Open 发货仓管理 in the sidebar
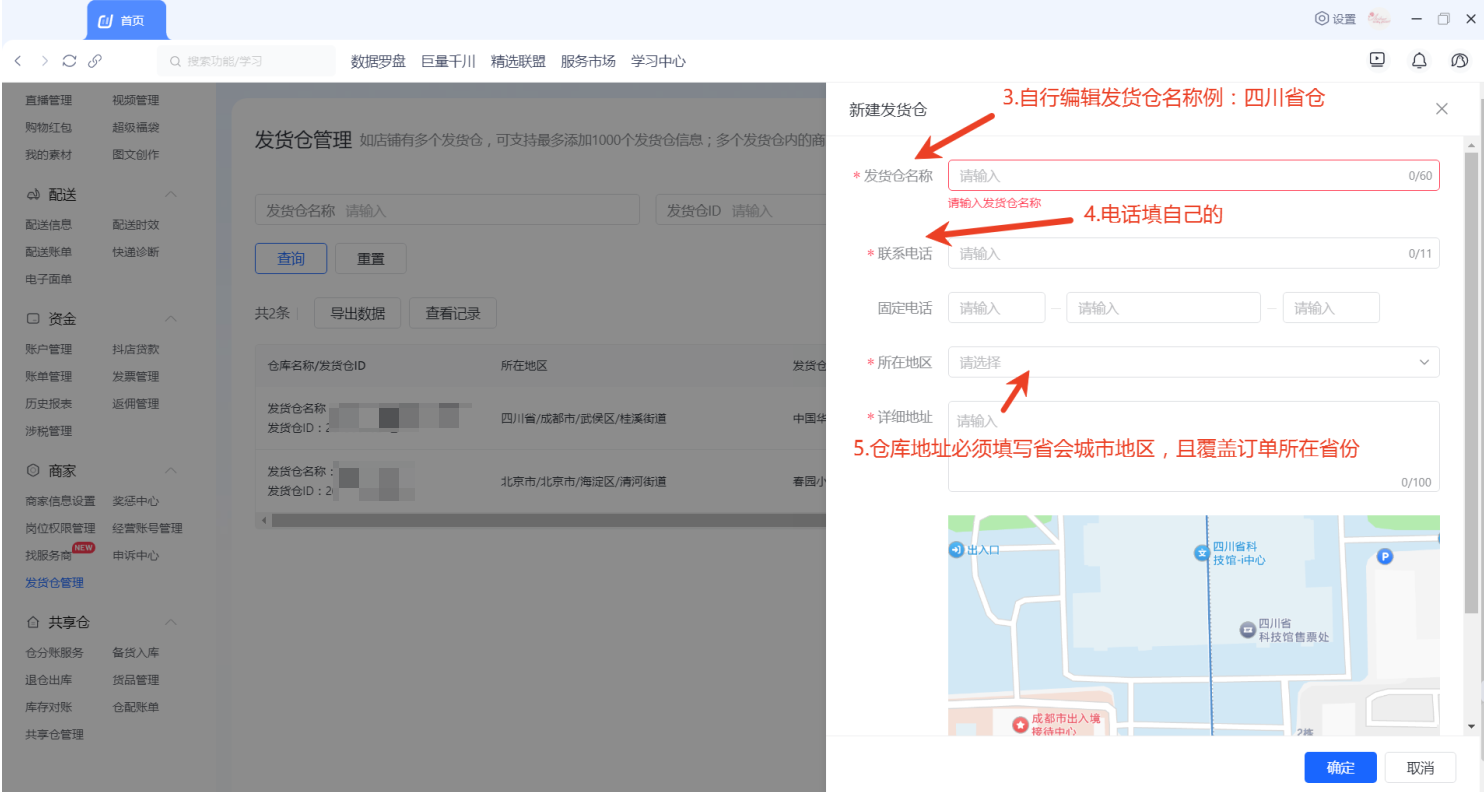Image resolution: width=1484 pixels, height=792 pixels. [54, 582]
